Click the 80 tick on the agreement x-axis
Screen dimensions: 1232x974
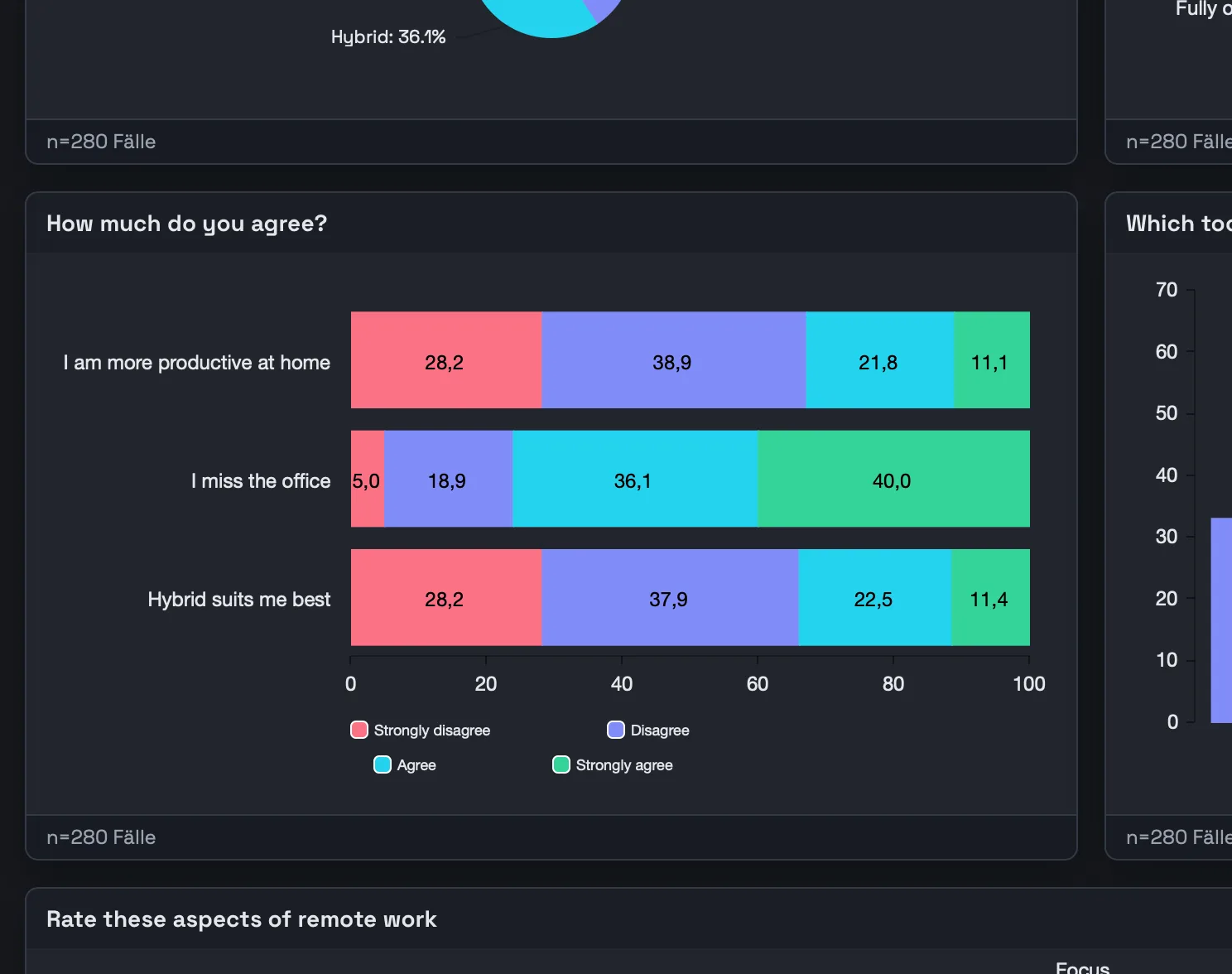893,683
